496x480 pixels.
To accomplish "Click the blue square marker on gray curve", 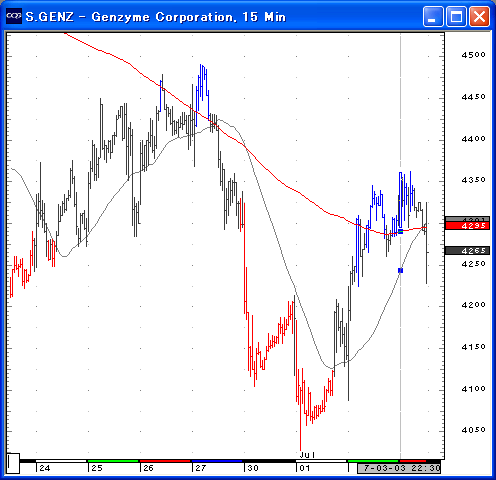I will pos(401,270).
